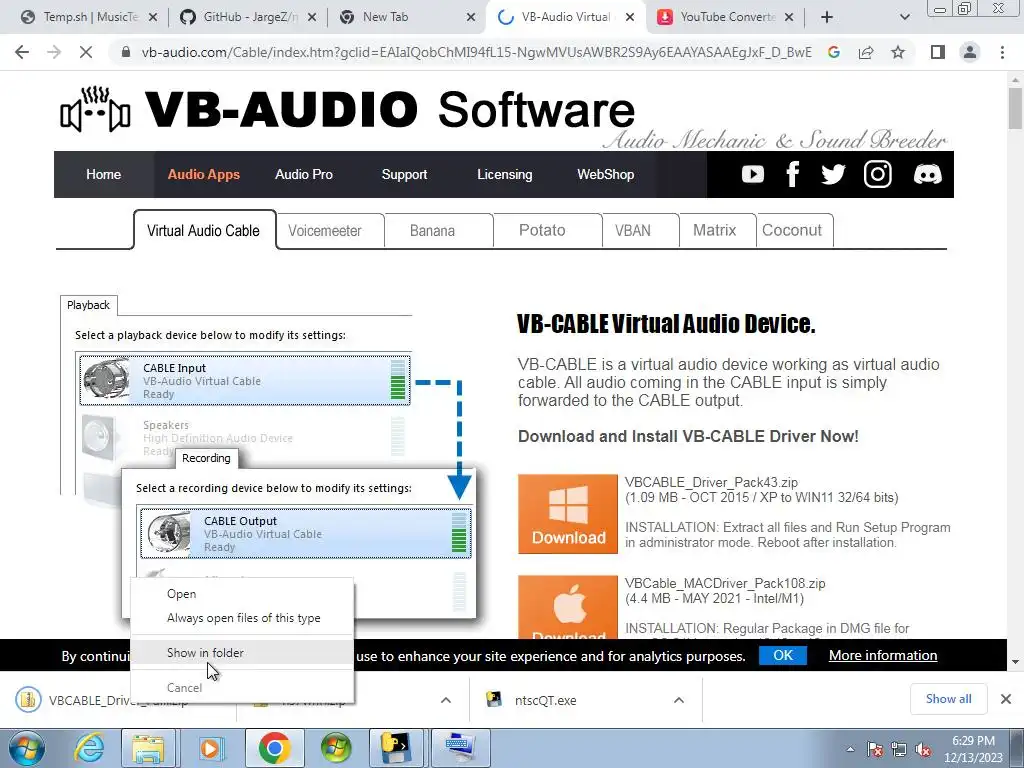Switch to Temp.sh MusicTe tab
1024x768 pixels.
90,17
